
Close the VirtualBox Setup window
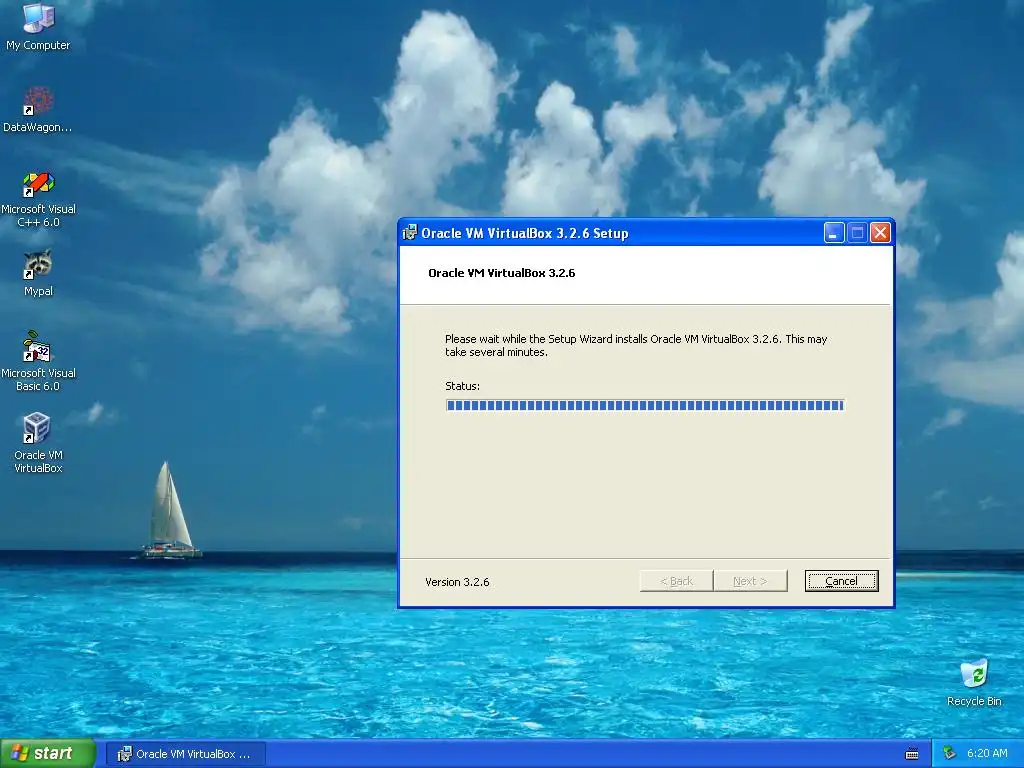tap(880, 232)
